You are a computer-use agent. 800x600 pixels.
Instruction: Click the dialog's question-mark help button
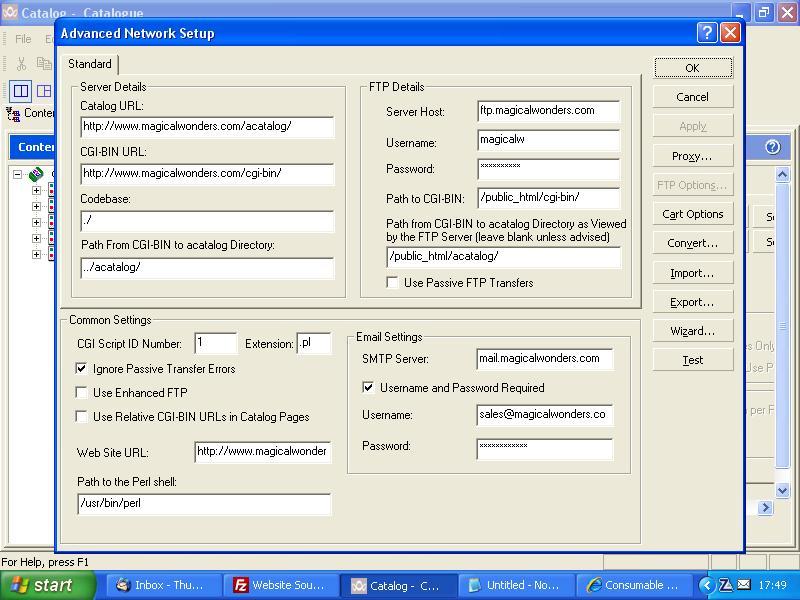(x=707, y=33)
